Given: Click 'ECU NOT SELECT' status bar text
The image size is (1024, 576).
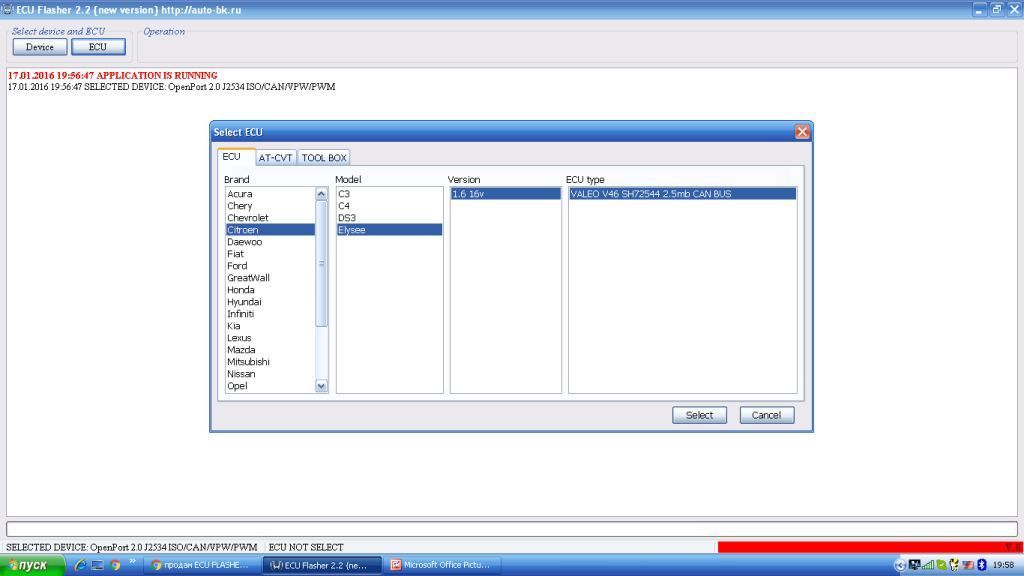Looking at the screenshot, I should click(306, 547).
